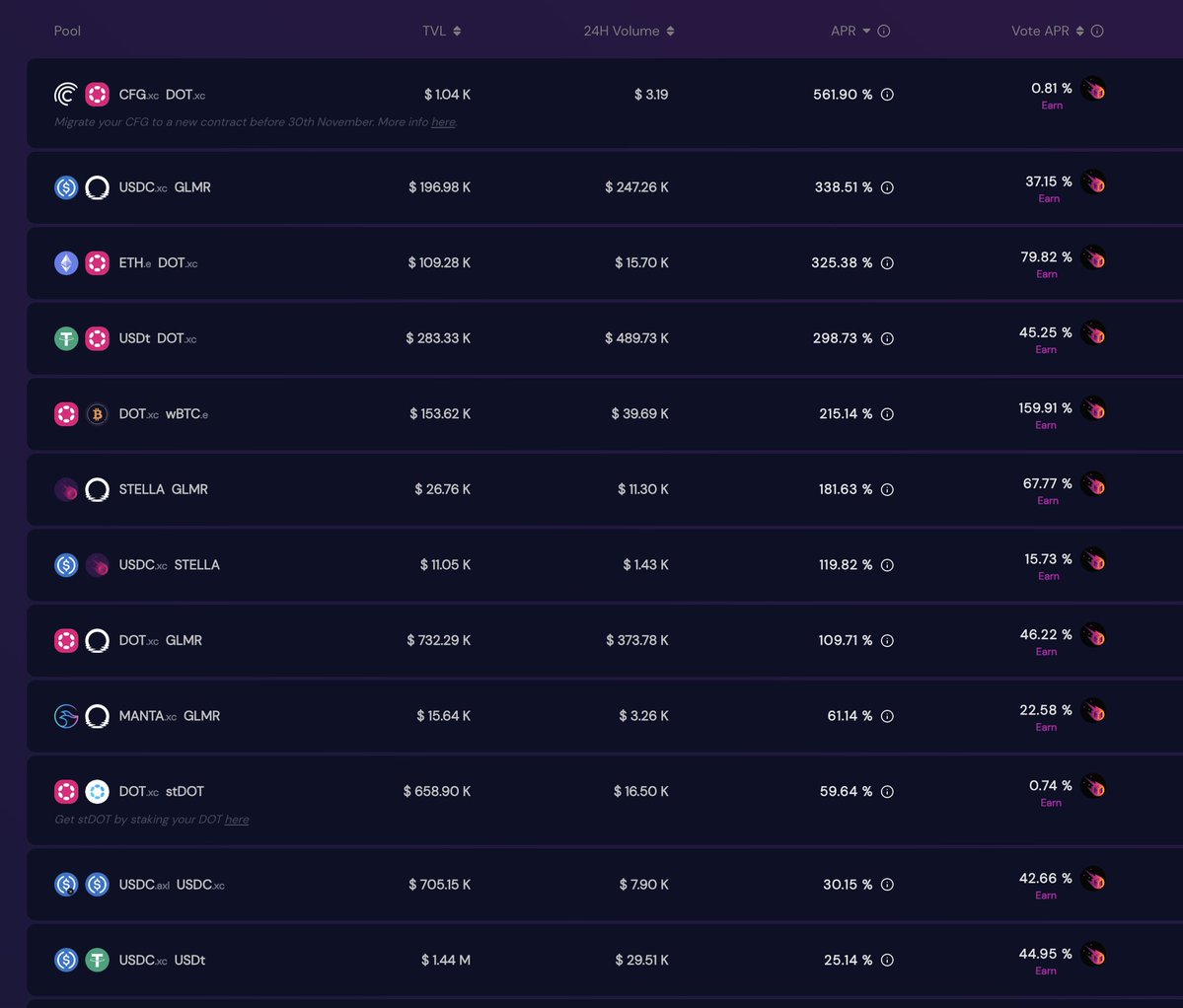Sort pools by Vote APR column

1047,31
